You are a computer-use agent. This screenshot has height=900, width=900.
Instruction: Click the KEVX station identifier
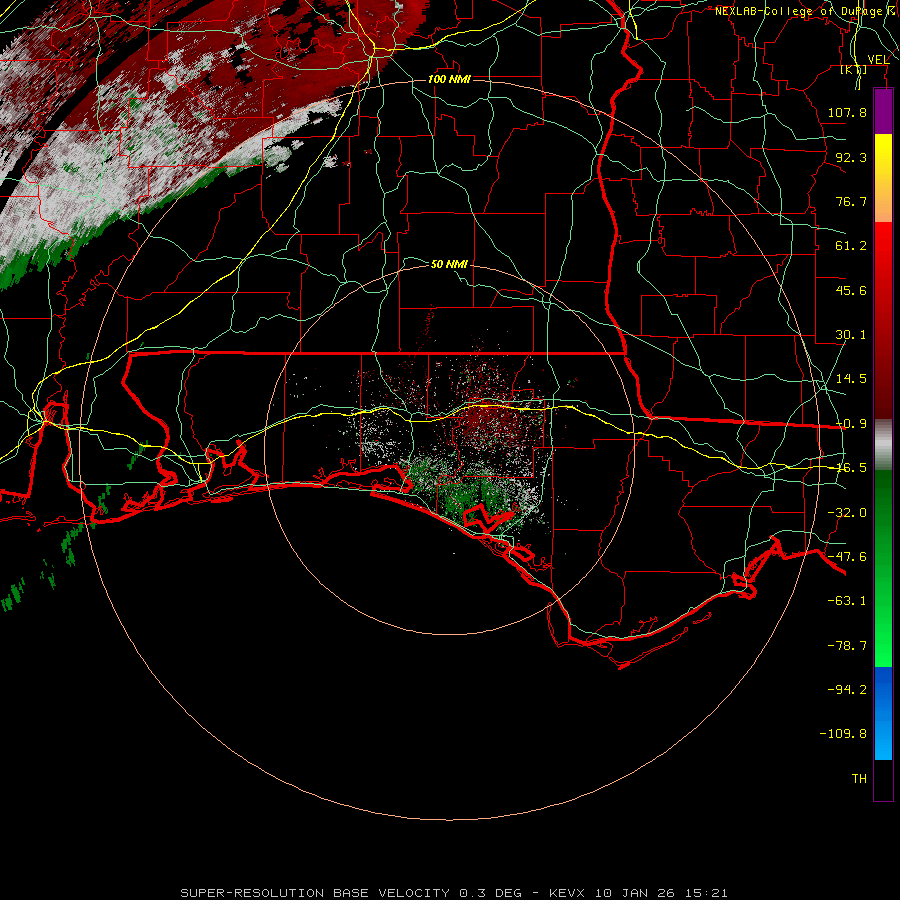pos(567,893)
